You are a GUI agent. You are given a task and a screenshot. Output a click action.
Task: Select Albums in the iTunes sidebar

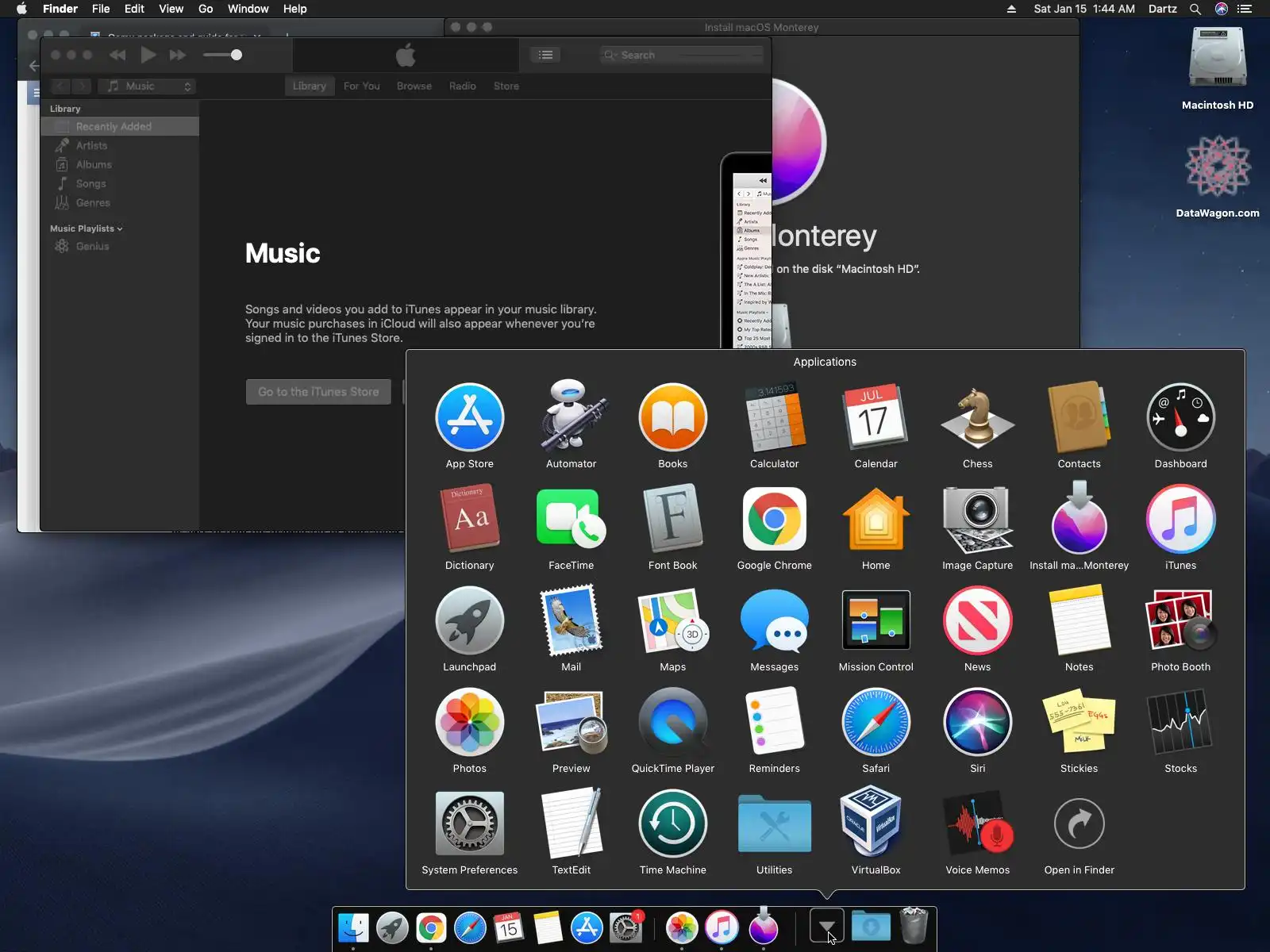(120, 164)
